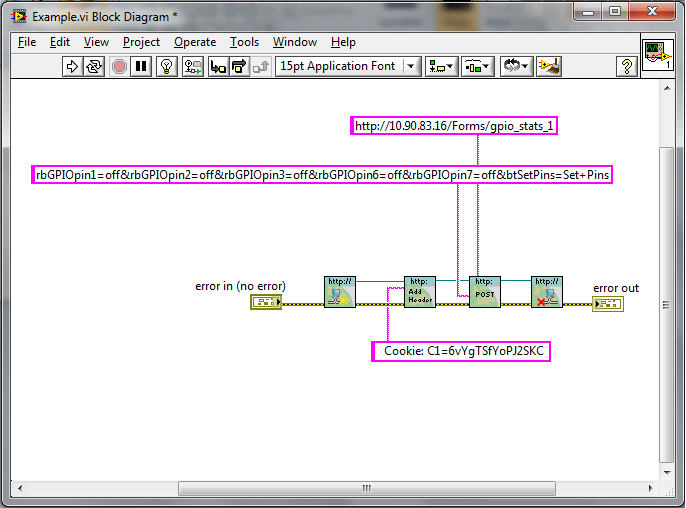Open the Align Objects dropdown
The width and height of the screenshot is (686, 508).
(x=442, y=67)
